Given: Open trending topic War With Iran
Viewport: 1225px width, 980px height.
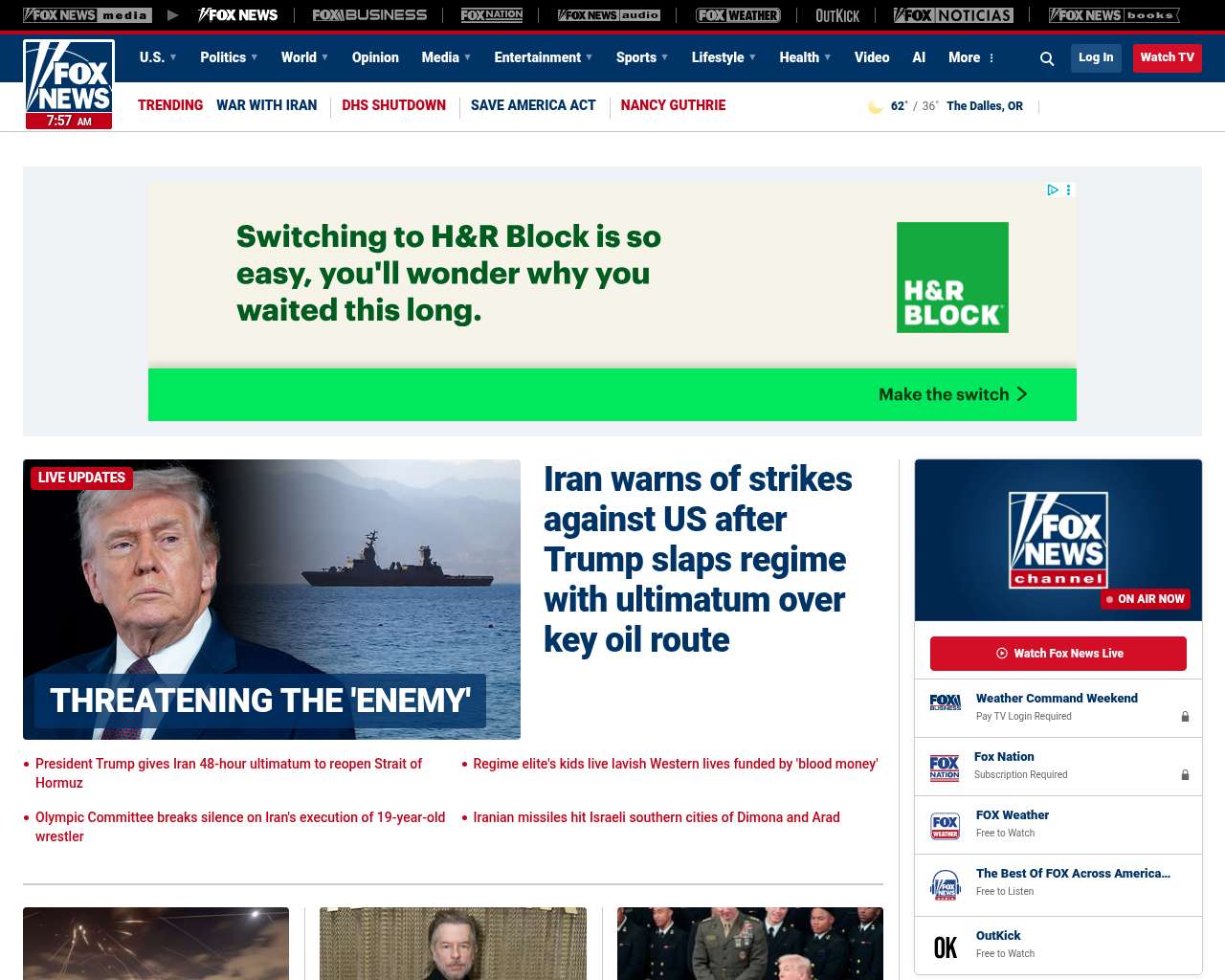Looking at the screenshot, I should click(x=266, y=105).
